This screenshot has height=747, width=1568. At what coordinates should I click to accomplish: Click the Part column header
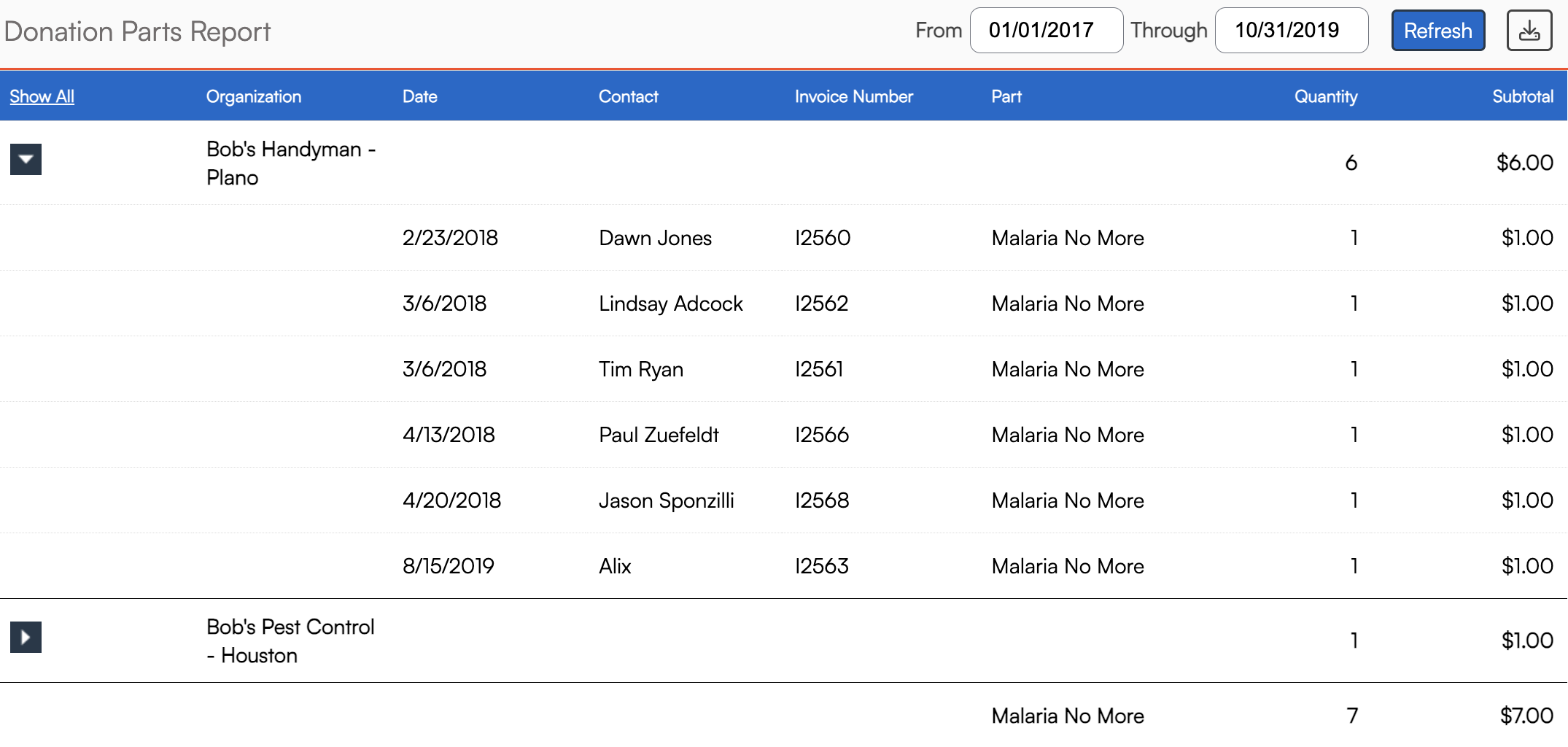[x=1006, y=96]
